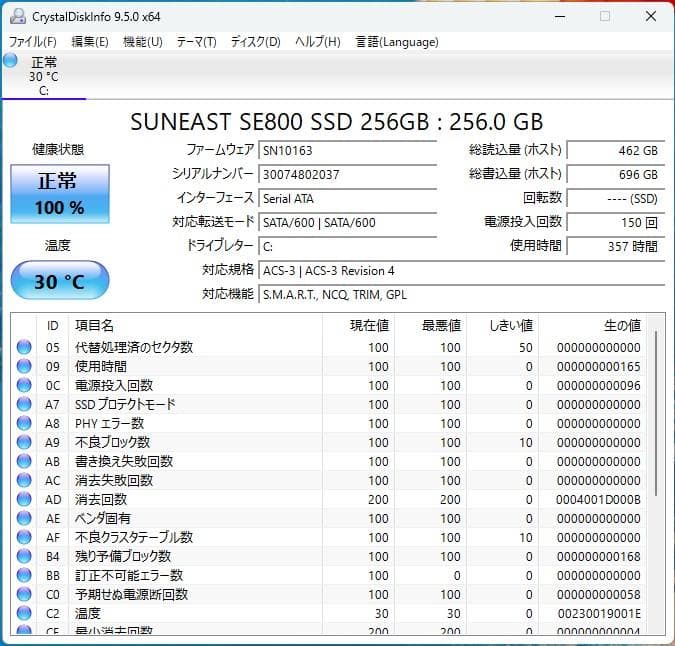The image size is (675, 646).
Task: Click the ACS-3 | ACS-3 Revision 4 field
Action: (x=461, y=271)
